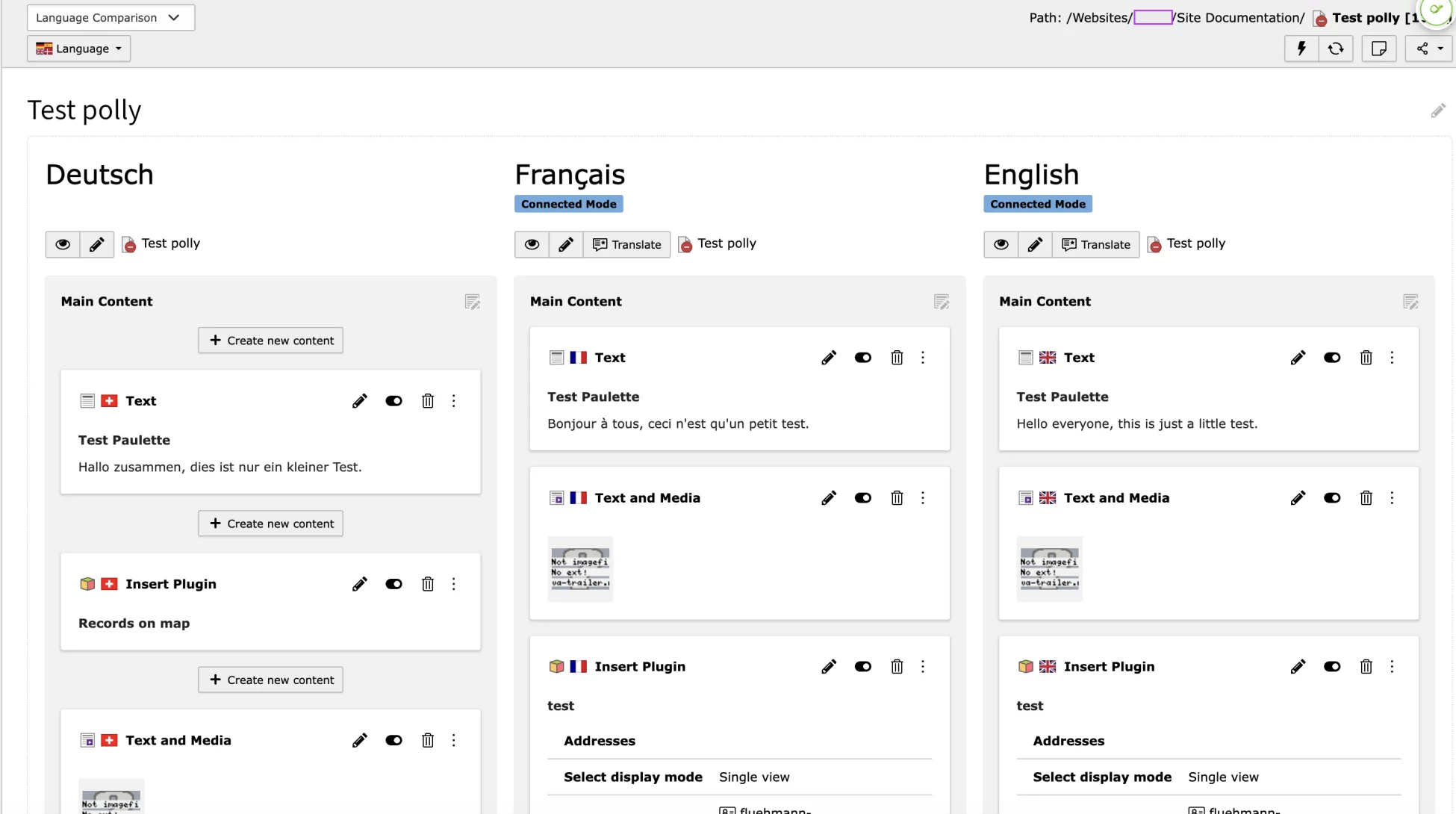Toggle visibility of Français Text element
This screenshot has height=814, width=1456.
point(862,358)
